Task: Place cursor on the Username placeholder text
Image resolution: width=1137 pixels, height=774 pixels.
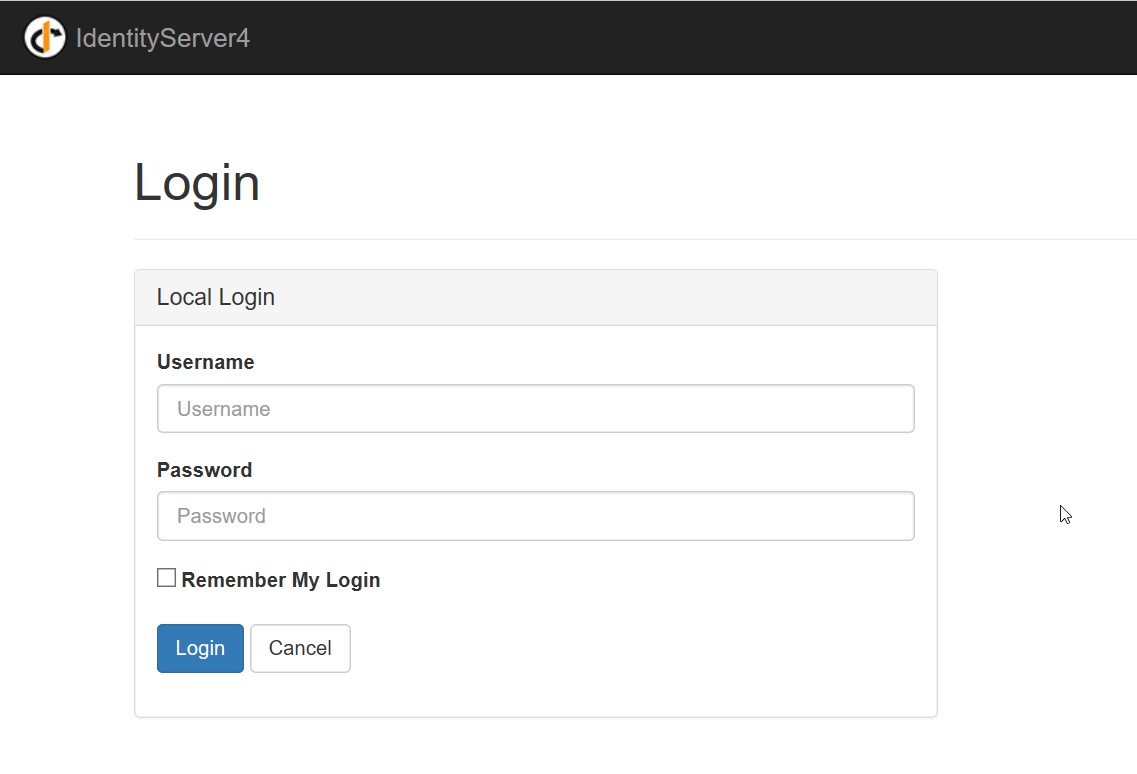Action: pyautogui.click(x=224, y=409)
